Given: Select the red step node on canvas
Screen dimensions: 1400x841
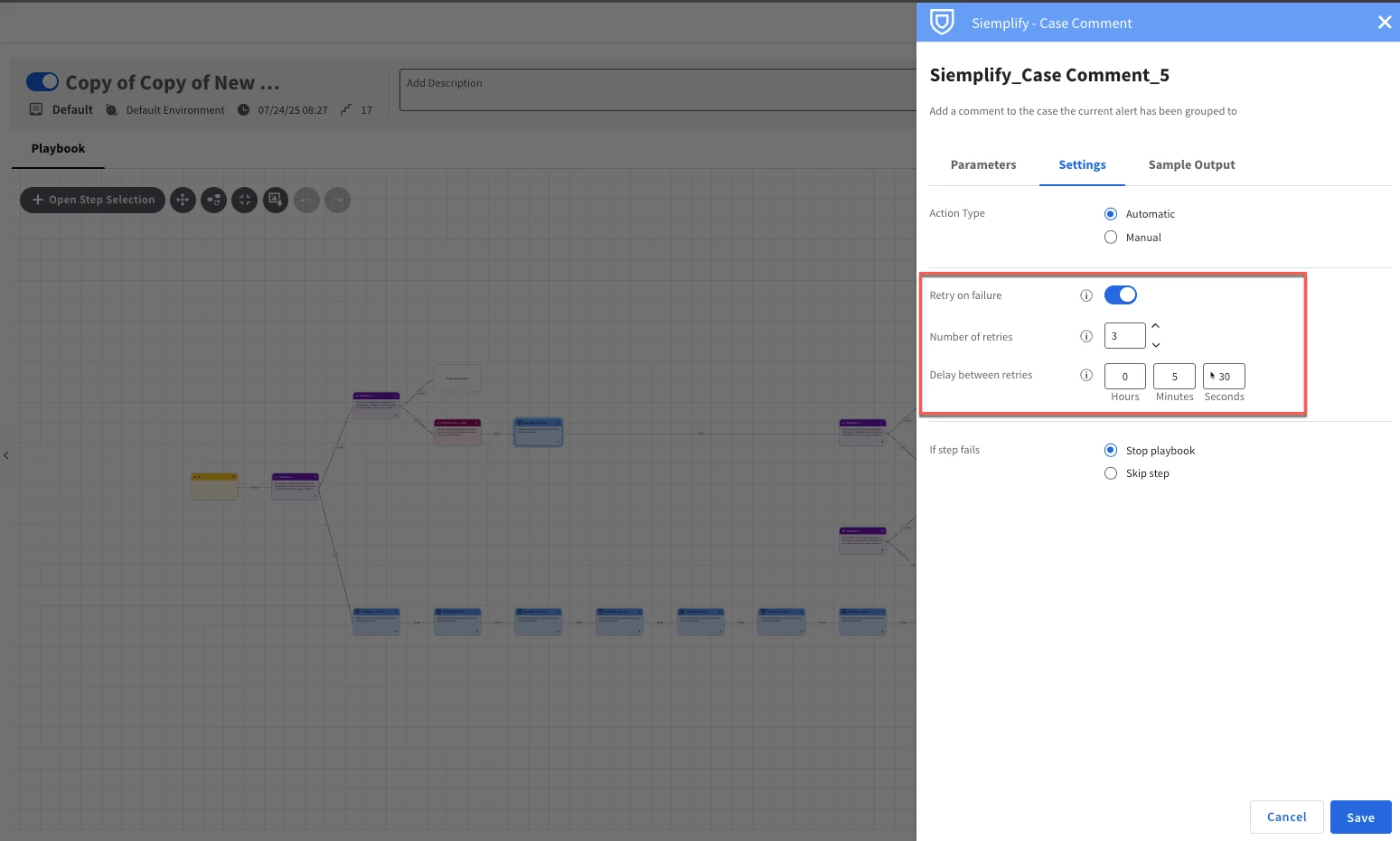Looking at the screenshot, I should (x=457, y=432).
